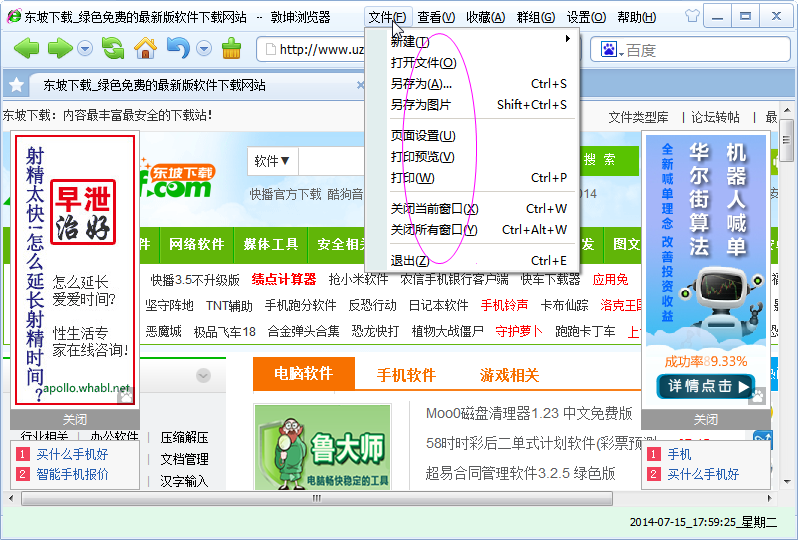Viewport: 798px width, 540px height.
Task: Open the 设置(O) menu
Action: (586, 17)
